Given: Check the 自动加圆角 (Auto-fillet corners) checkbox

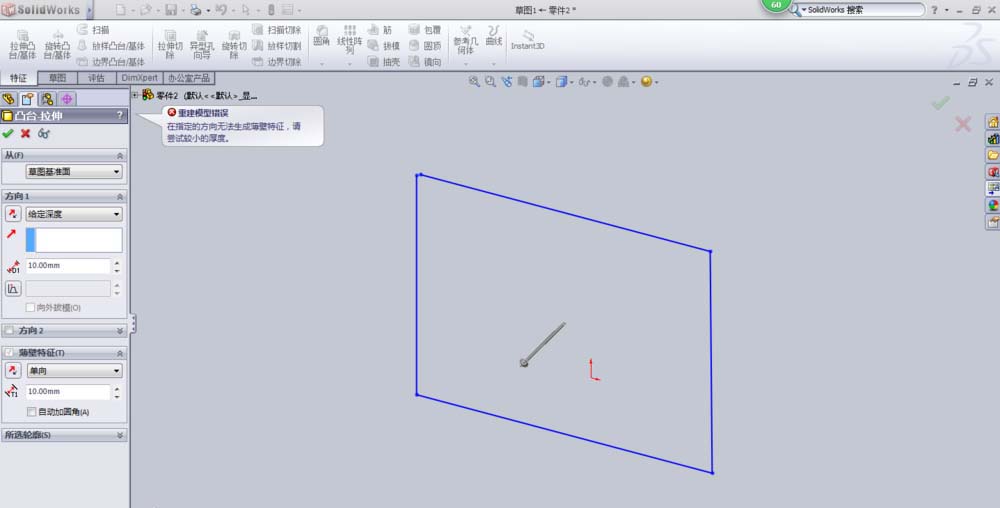Looking at the screenshot, I should point(31,412).
